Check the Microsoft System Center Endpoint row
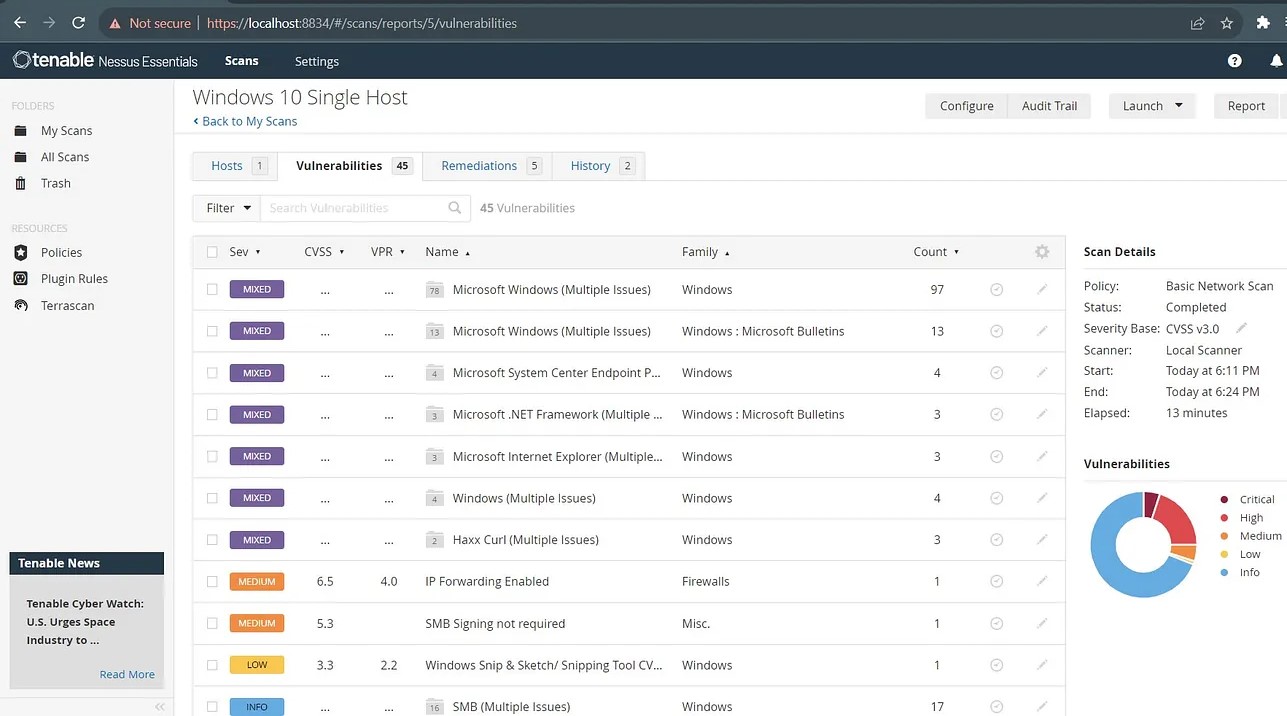The image size is (1287, 716). [x=212, y=372]
